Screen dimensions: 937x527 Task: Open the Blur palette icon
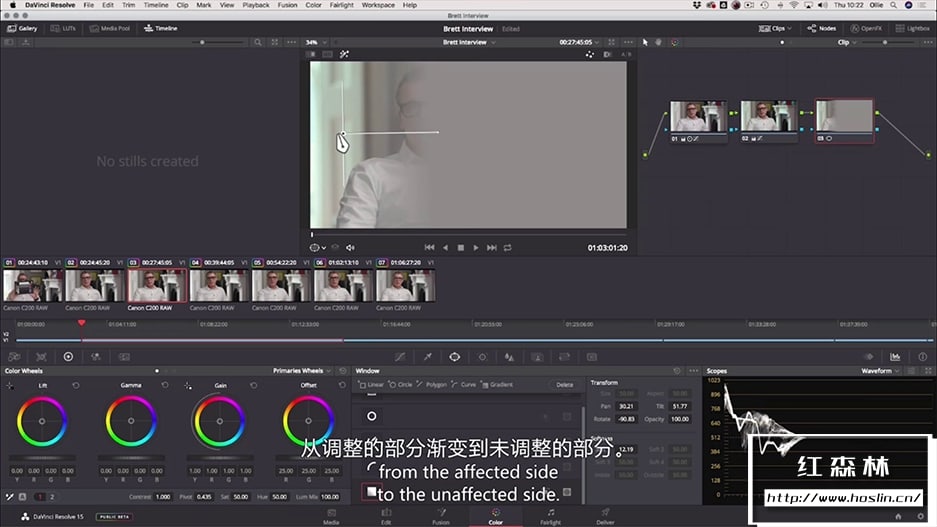point(509,357)
